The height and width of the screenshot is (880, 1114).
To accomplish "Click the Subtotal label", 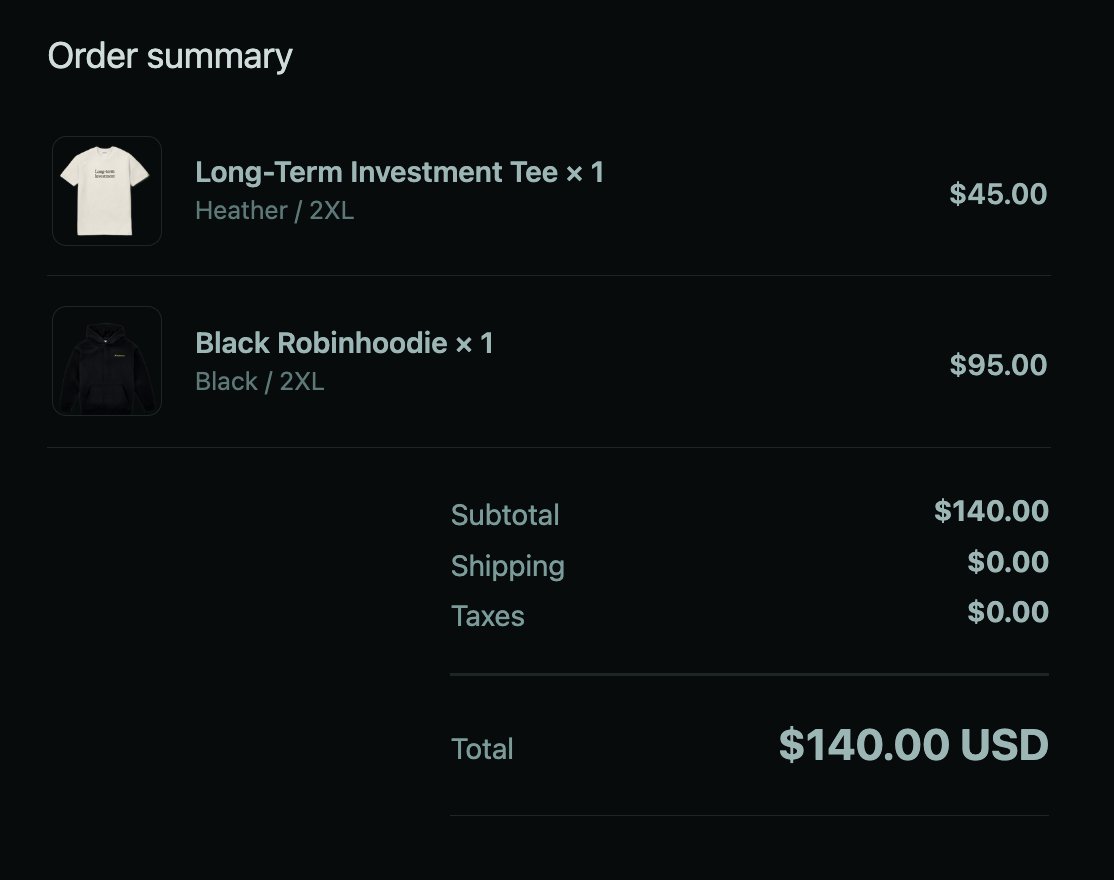I will tap(505, 515).
